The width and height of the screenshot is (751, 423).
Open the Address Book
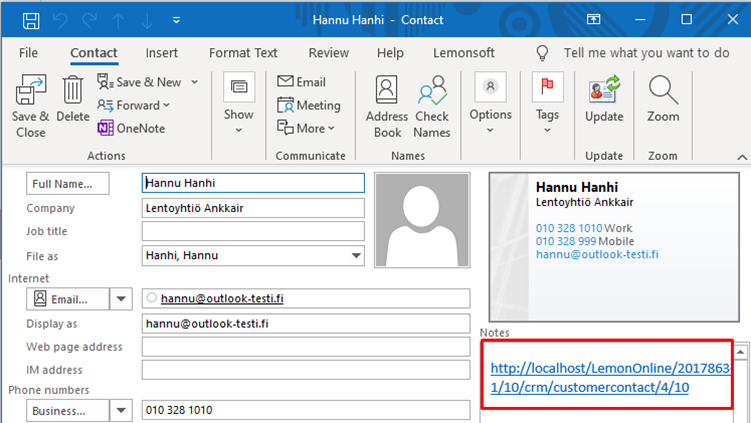point(387,106)
